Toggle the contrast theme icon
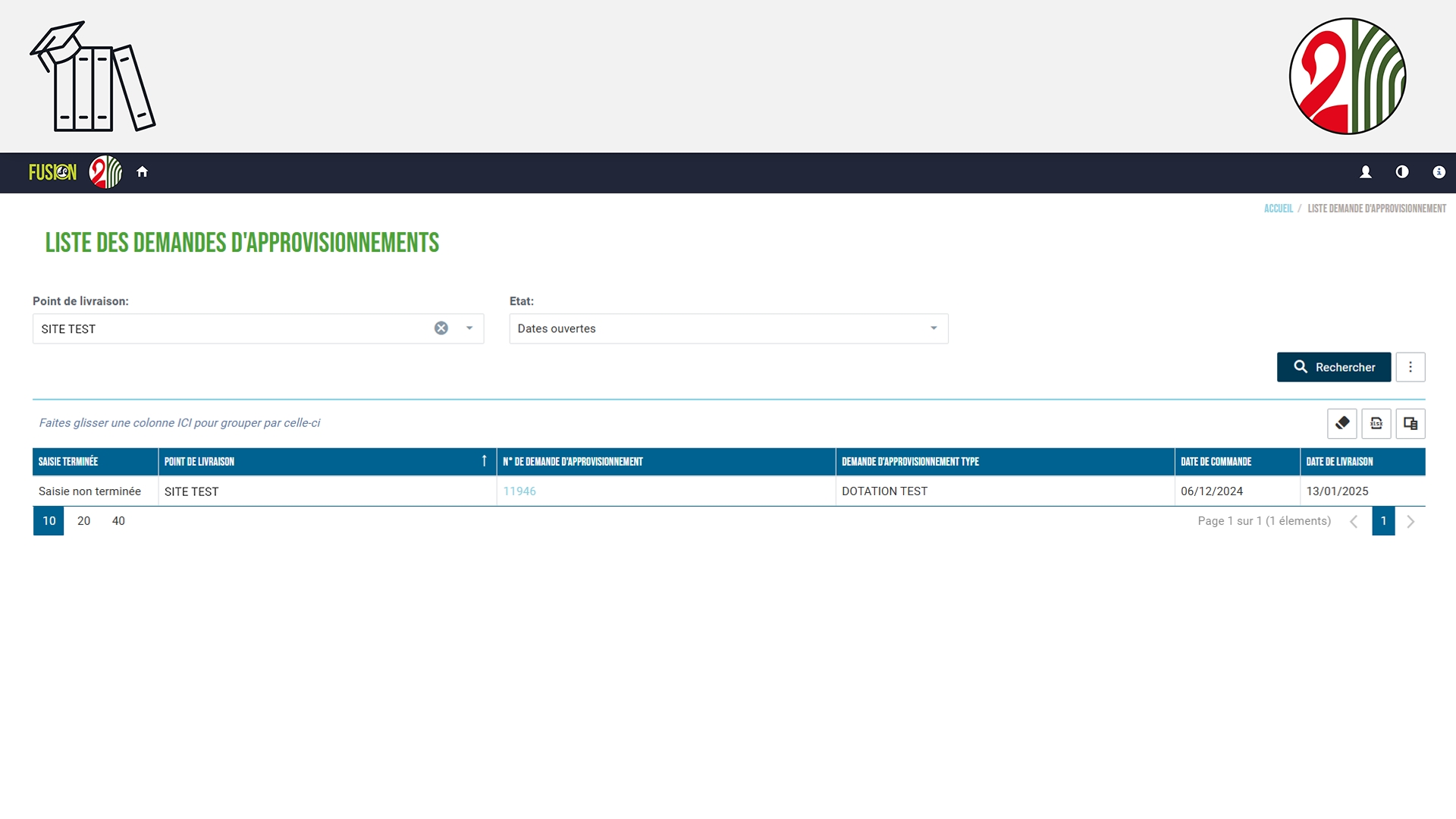Screen dimensions: 1456x819 click(x=1402, y=172)
